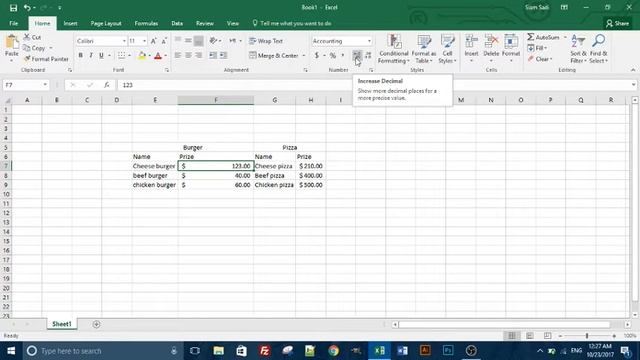Apply accounting dollar format
Image resolution: width=640 pixels, height=360 pixels.
coord(316,56)
